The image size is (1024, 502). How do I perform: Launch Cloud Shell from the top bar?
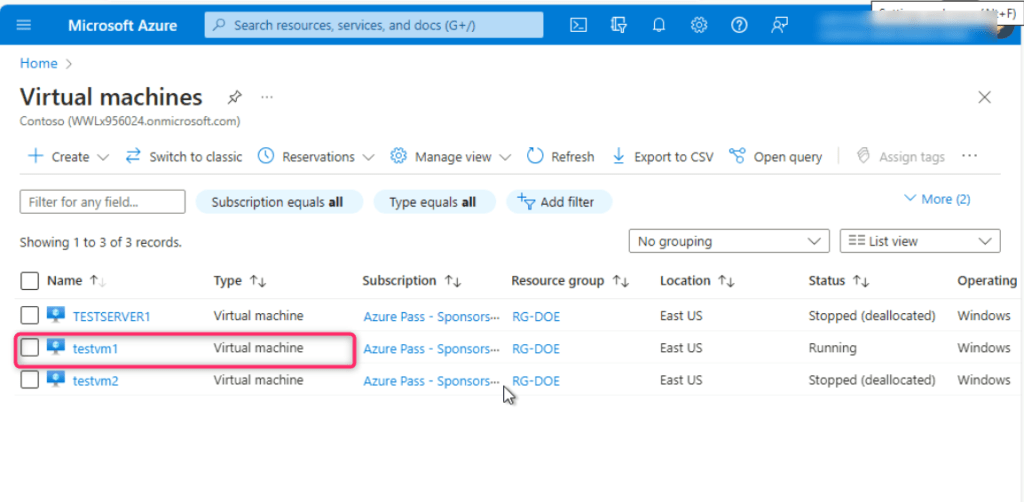point(578,25)
